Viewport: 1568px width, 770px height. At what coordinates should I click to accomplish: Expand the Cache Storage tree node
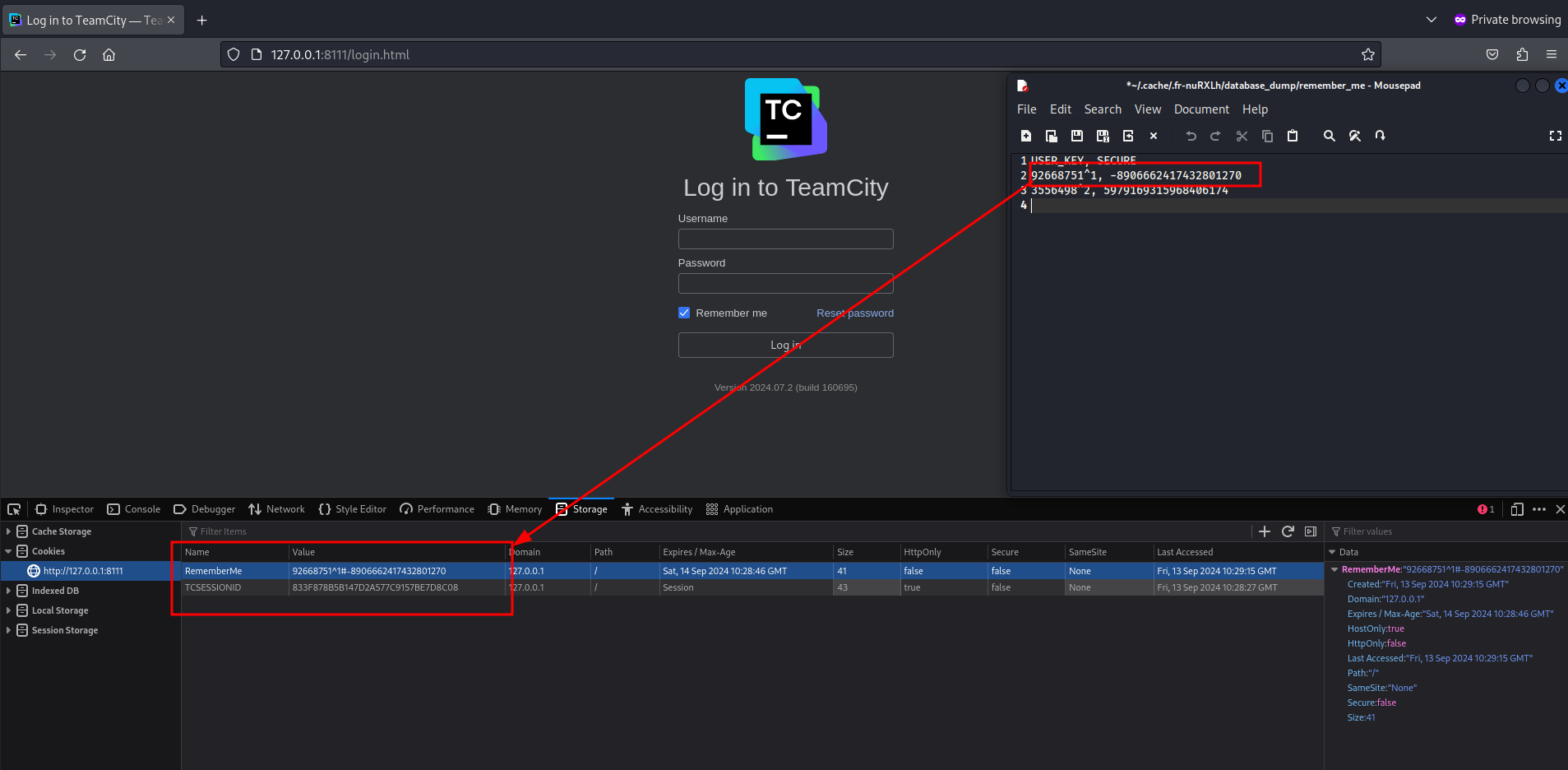tap(8, 531)
